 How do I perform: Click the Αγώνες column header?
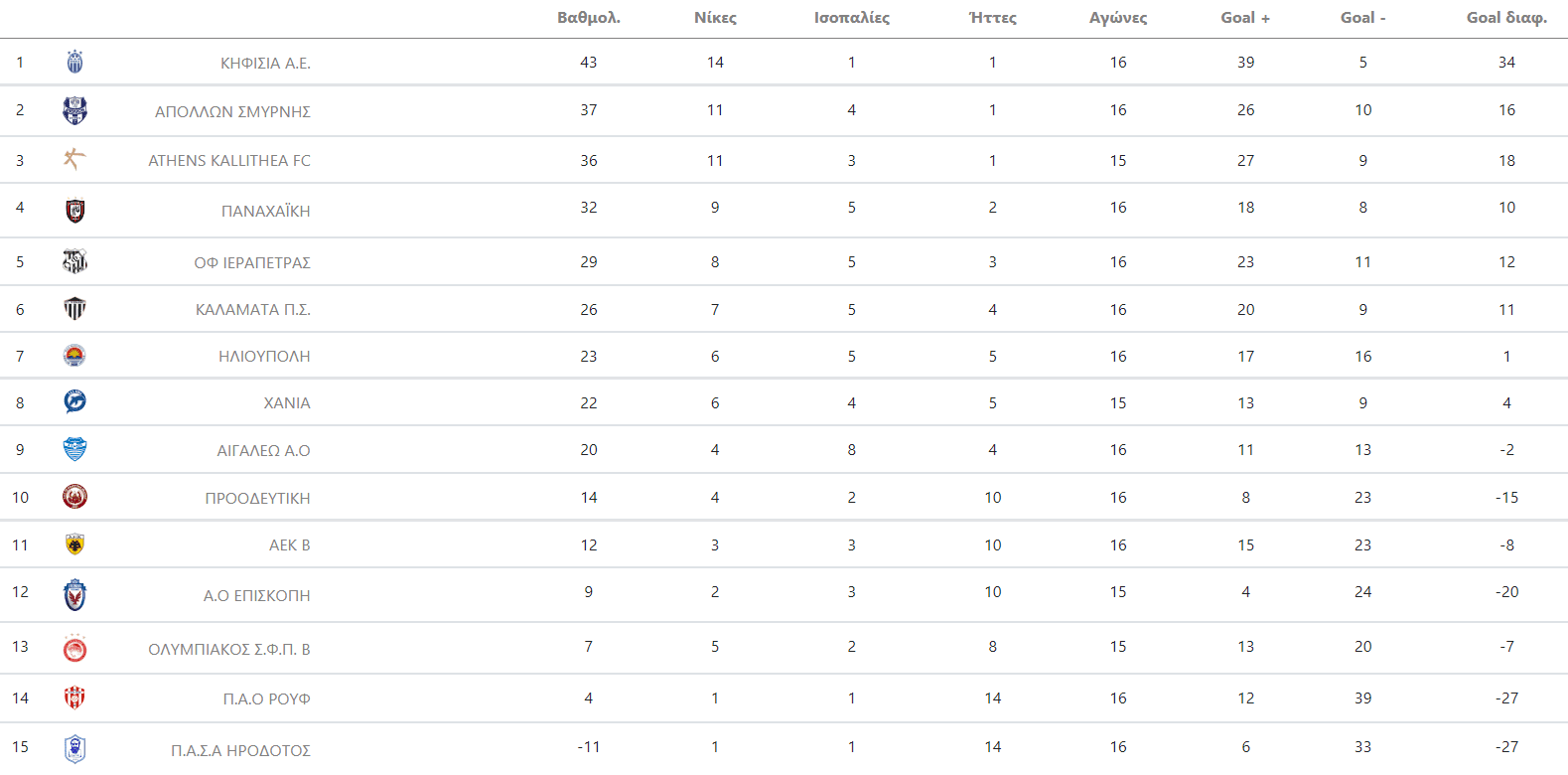pyautogui.click(x=1118, y=18)
